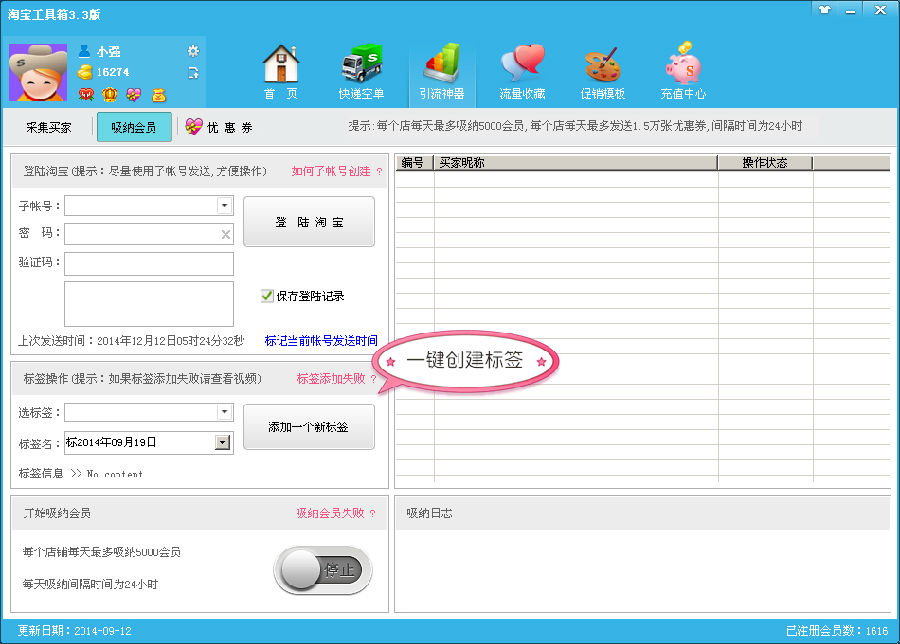Click the skin (shirt) icon in title bar
Viewport: 900px width, 644px height.
[824, 9]
